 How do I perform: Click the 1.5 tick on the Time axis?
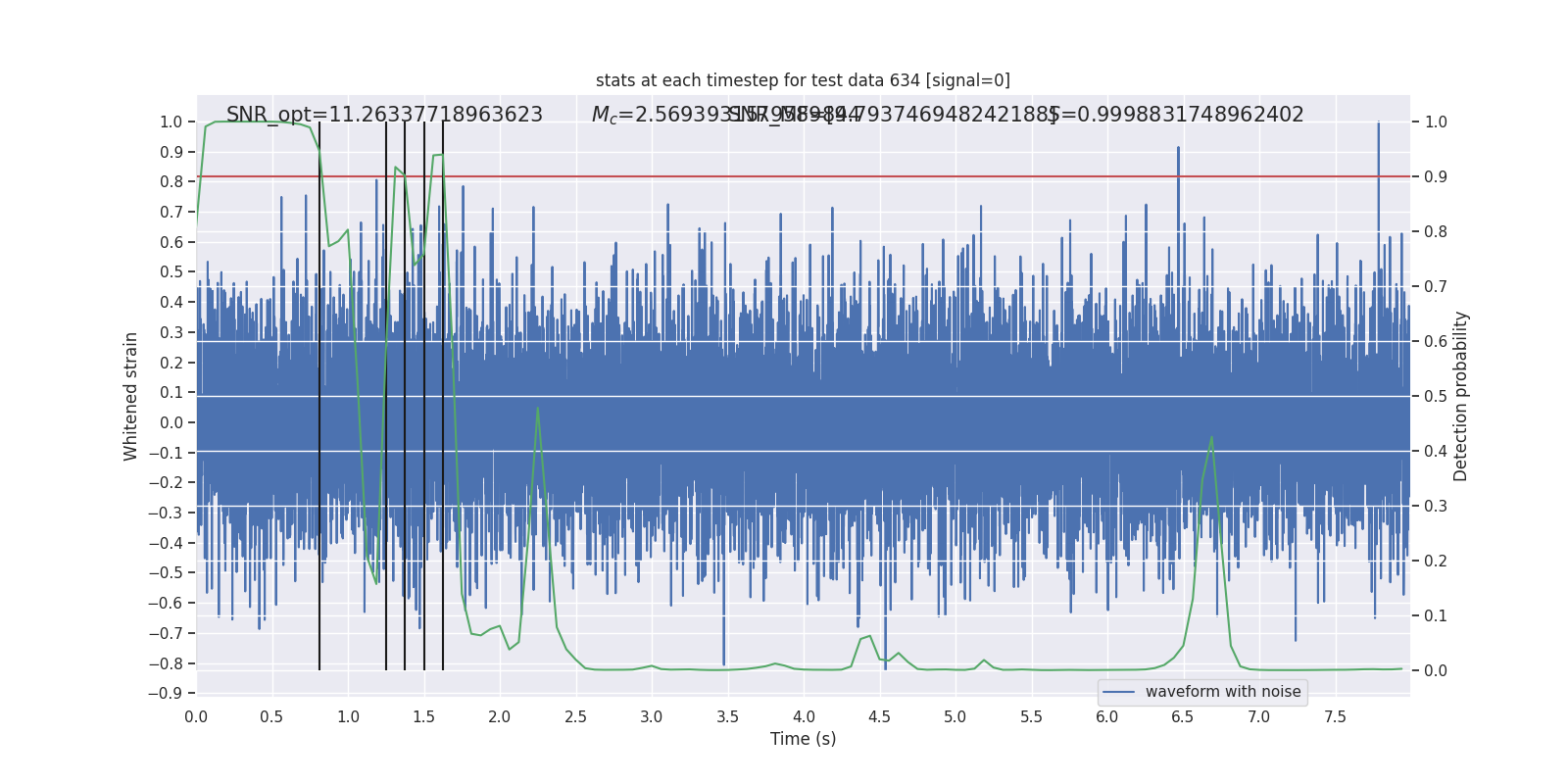coord(423,716)
